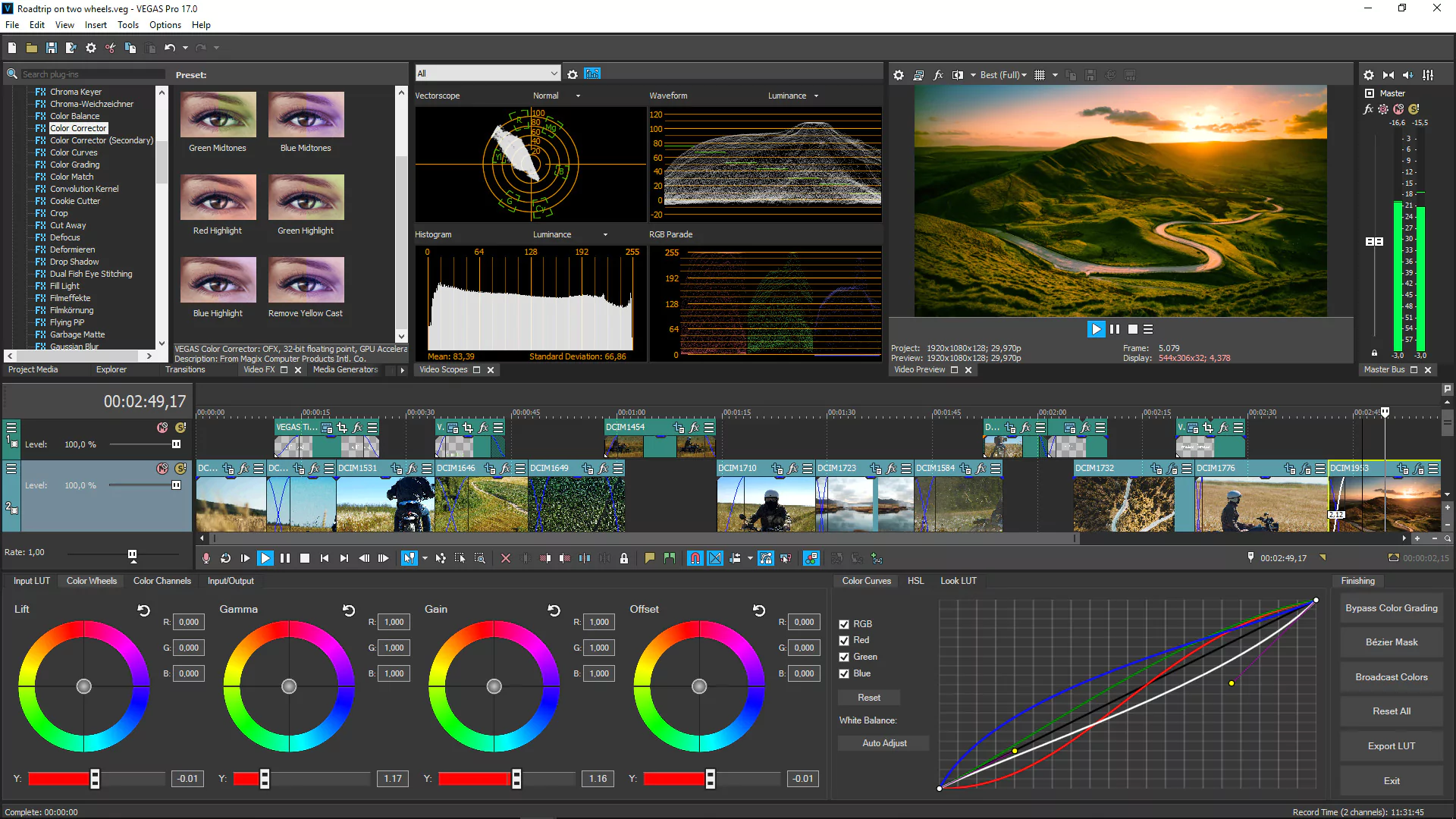The width and height of the screenshot is (1456, 819).
Task: Insert a marker using the green marker icon
Action: (670, 558)
